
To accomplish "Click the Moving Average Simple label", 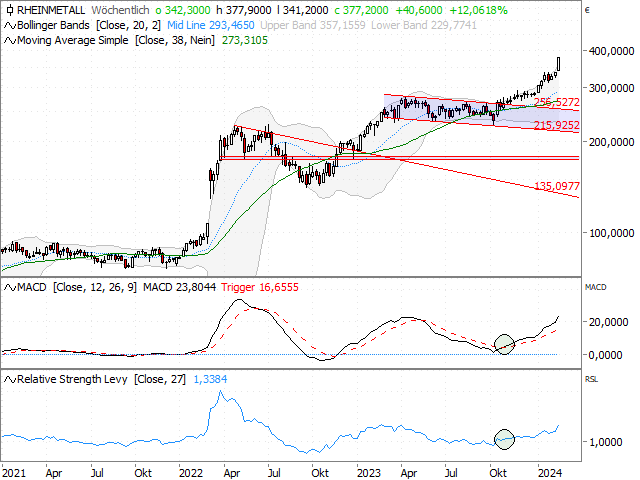I will (73, 40).
